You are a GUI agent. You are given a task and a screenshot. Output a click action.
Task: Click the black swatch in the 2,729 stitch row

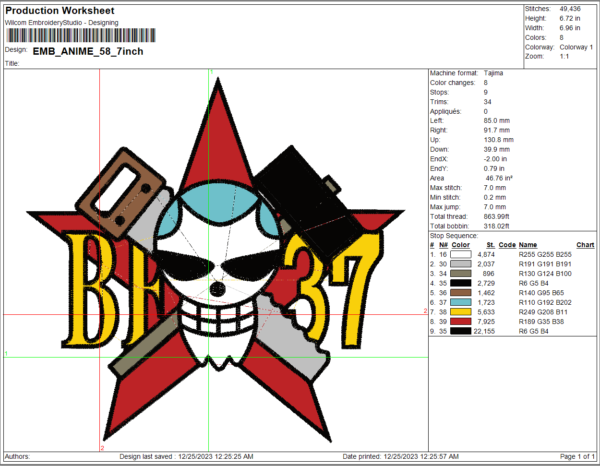click(x=460, y=283)
